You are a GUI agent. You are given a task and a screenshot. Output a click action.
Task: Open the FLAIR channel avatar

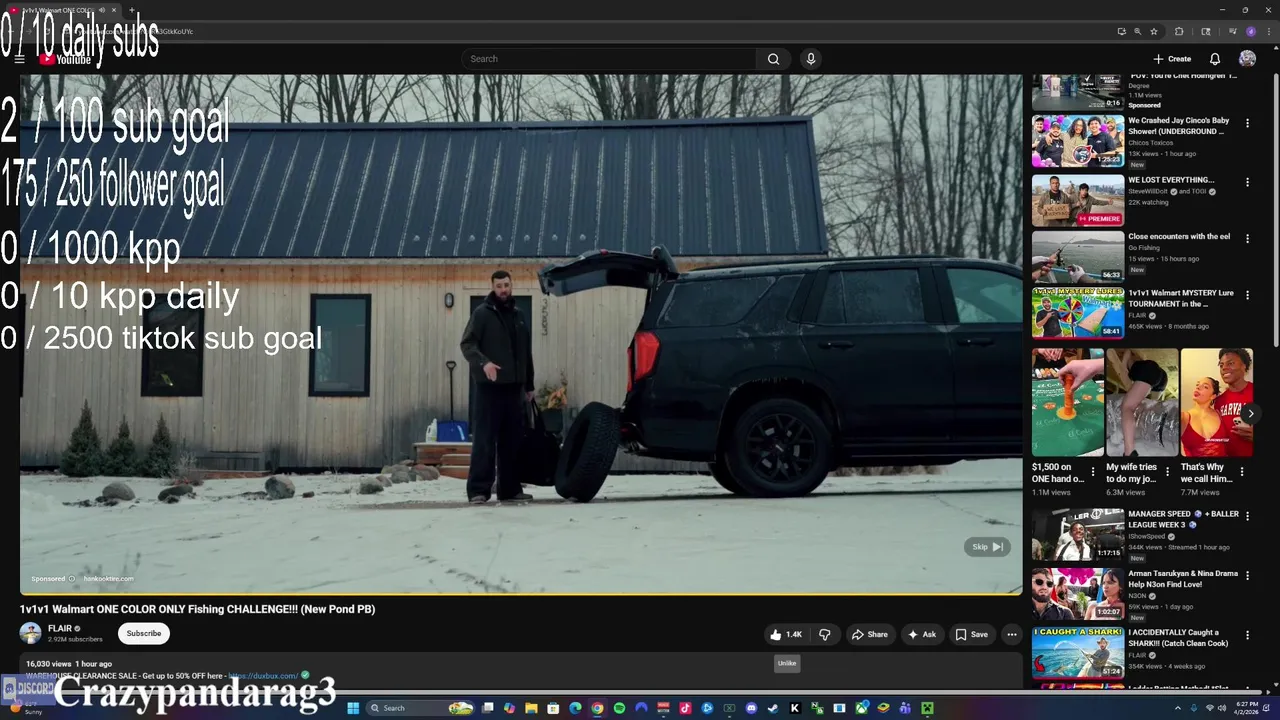tap(31, 633)
